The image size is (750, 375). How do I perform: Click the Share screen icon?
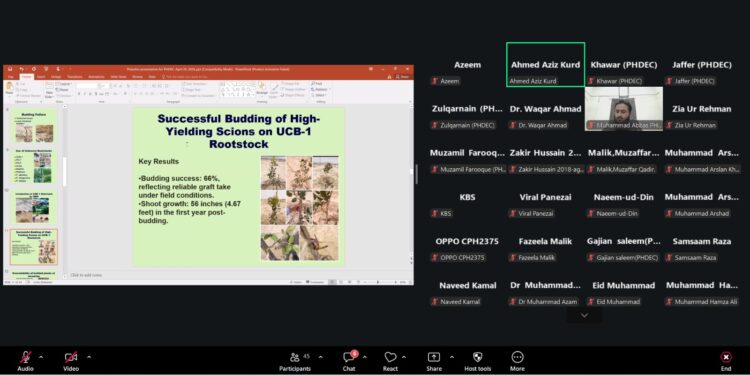click(434, 357)
